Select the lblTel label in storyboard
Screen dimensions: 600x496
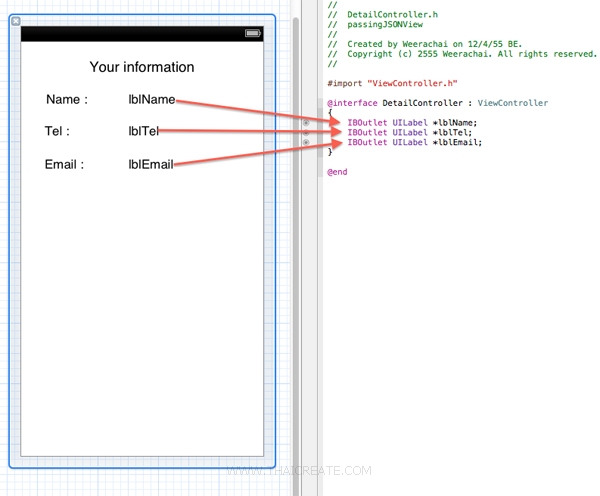(143, 131)
